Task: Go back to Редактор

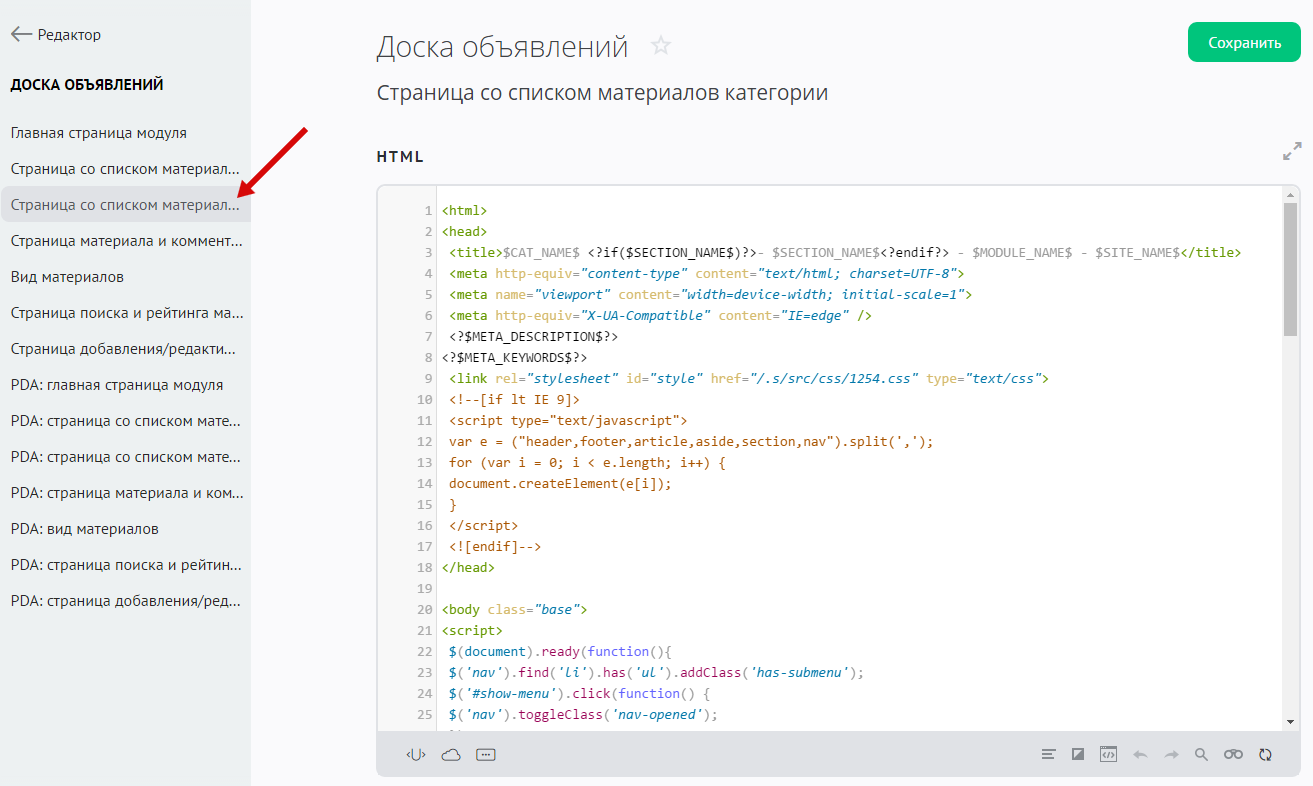Action: (x=56, y=35)
